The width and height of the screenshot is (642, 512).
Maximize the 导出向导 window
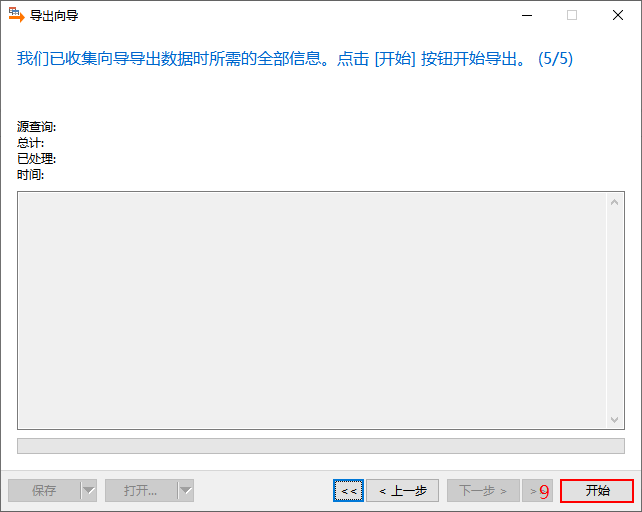pos(572,16)
